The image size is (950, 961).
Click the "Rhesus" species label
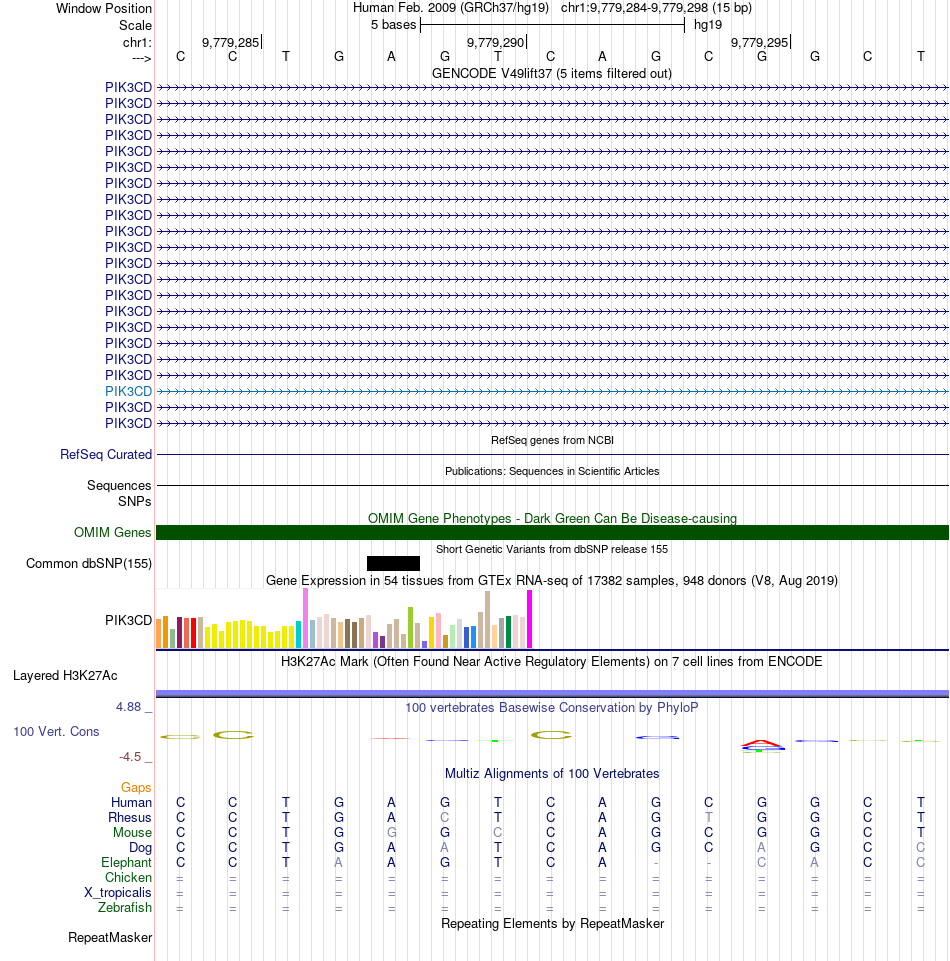(130, 818)
